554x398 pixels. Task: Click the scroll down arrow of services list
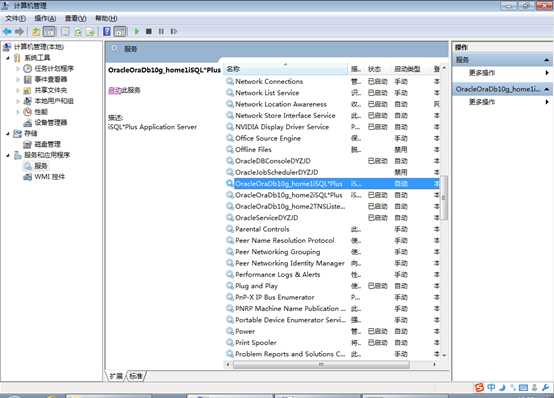point(444,355)
